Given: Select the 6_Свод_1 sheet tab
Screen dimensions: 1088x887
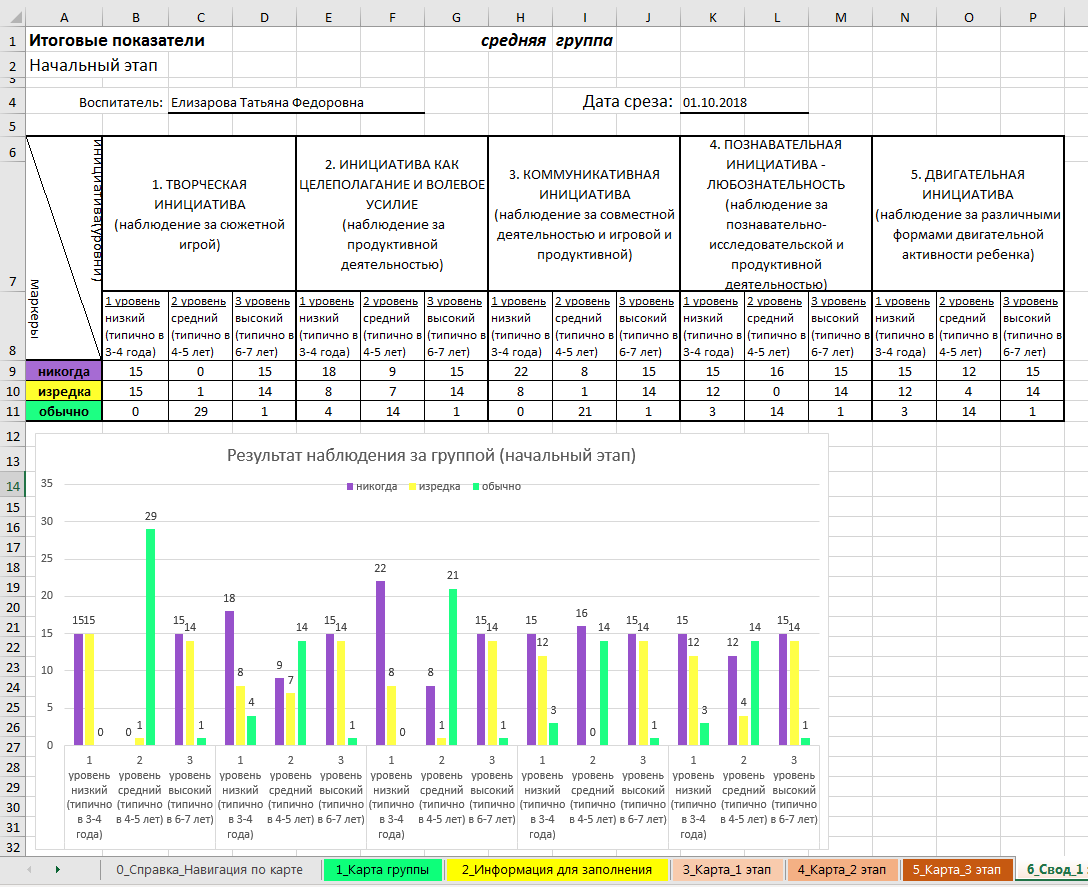Looking at the screenshot, I should pyautogui.click(x=1053, y=870).
